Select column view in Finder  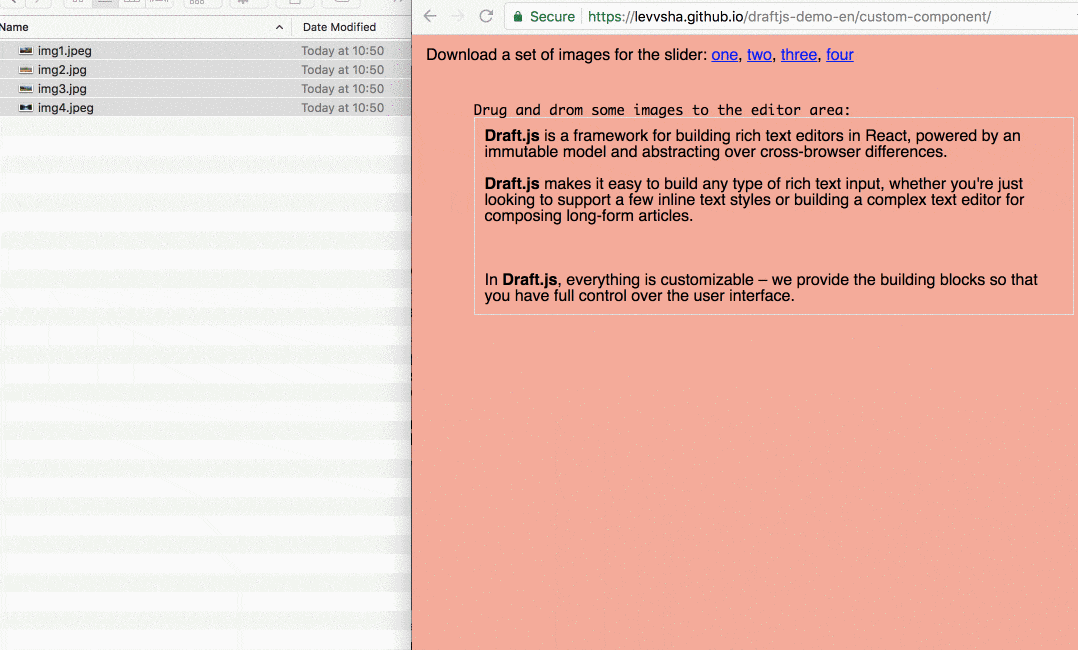[x=131, y=3]
